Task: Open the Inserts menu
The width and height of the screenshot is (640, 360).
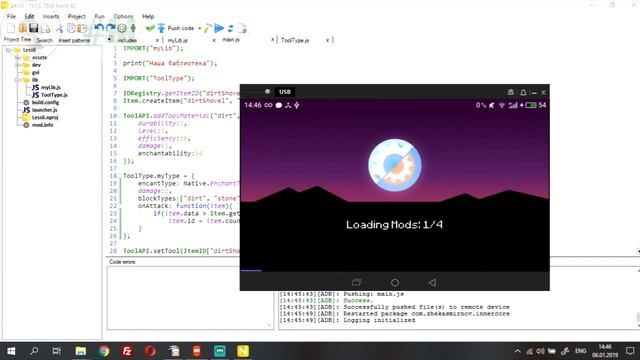Action: pos(51,16)
